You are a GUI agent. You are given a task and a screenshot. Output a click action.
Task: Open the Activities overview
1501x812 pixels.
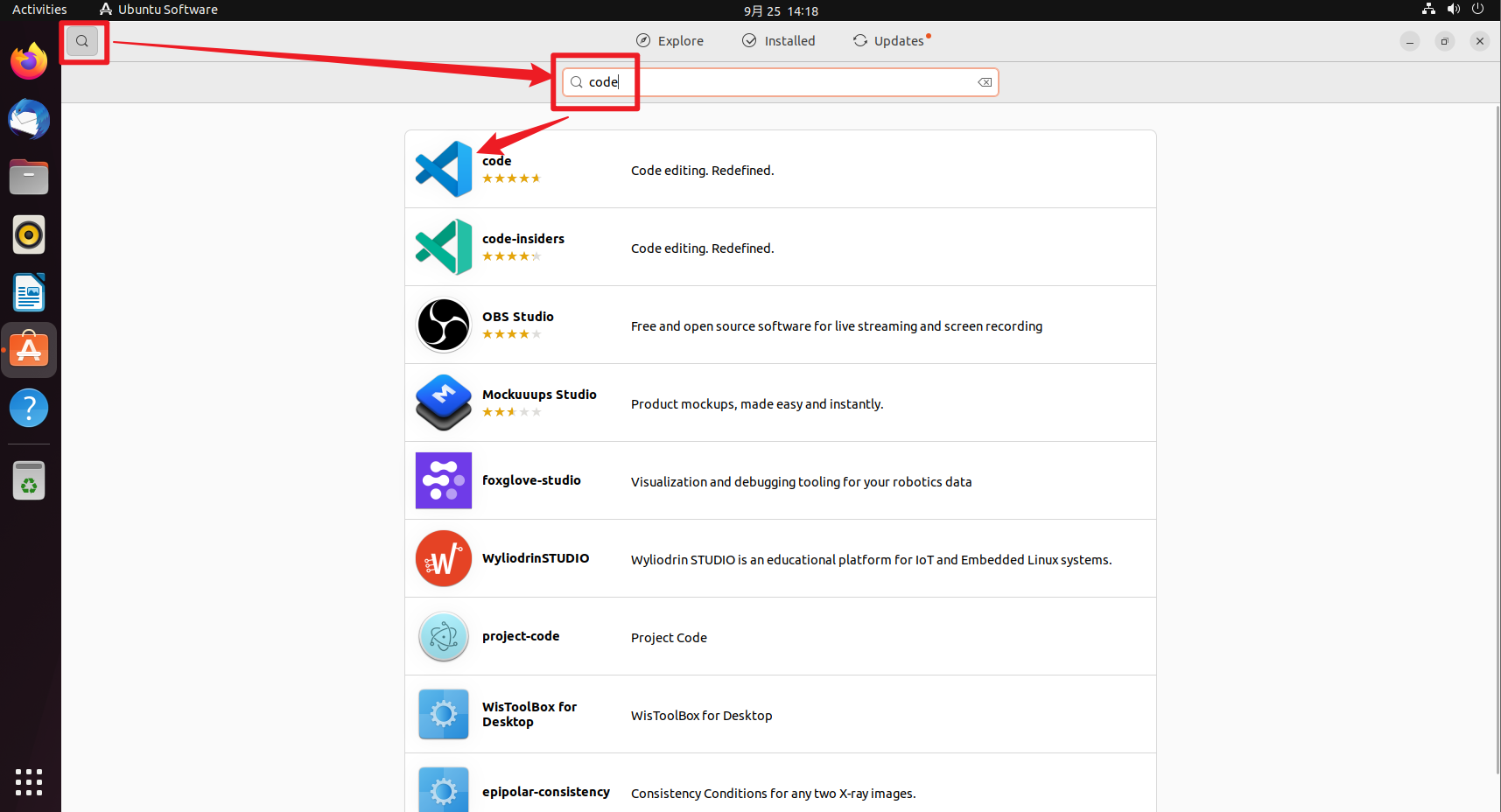(39, 10)
